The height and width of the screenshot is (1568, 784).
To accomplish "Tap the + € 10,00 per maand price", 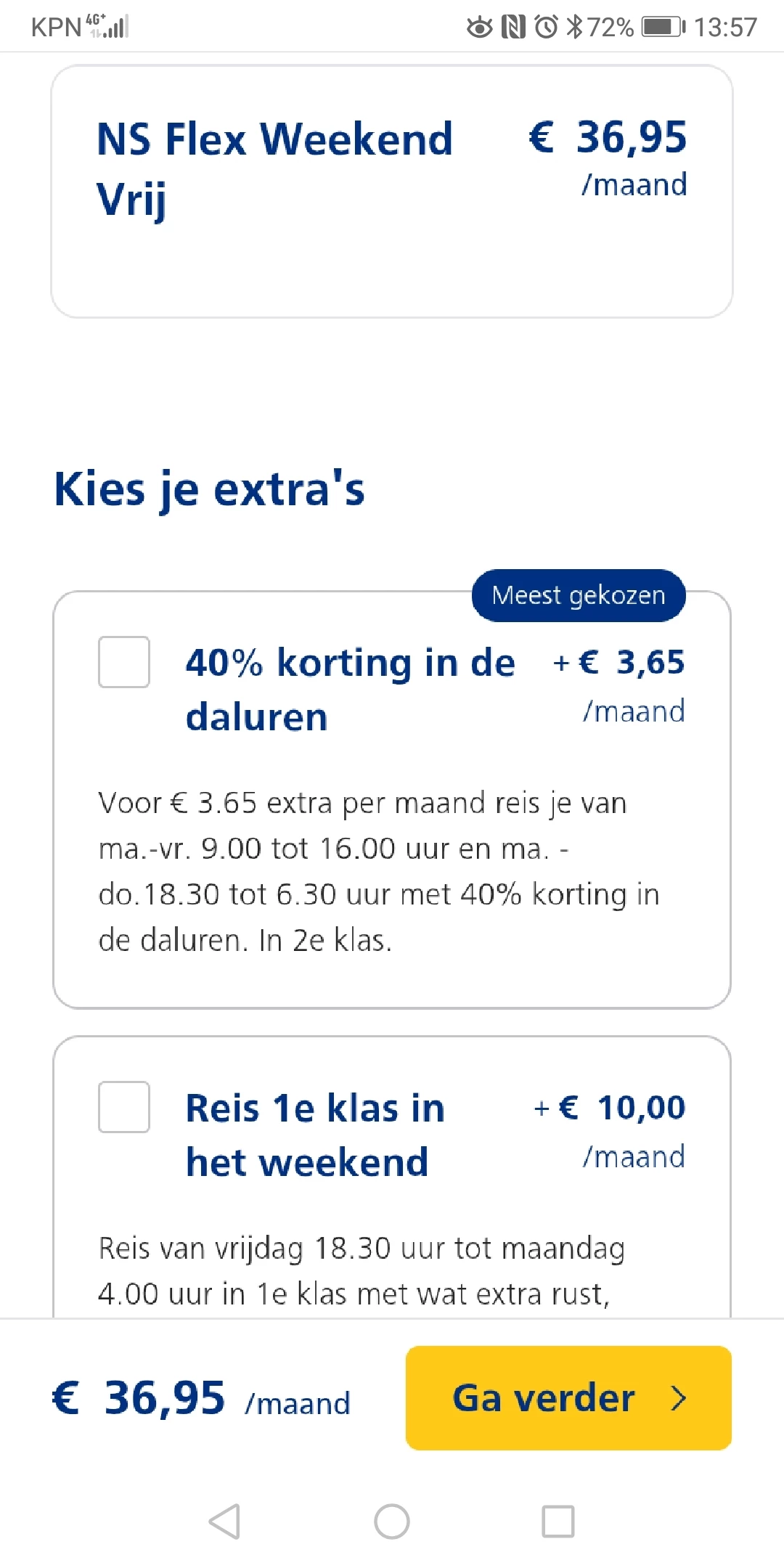I will (610, 1130).
